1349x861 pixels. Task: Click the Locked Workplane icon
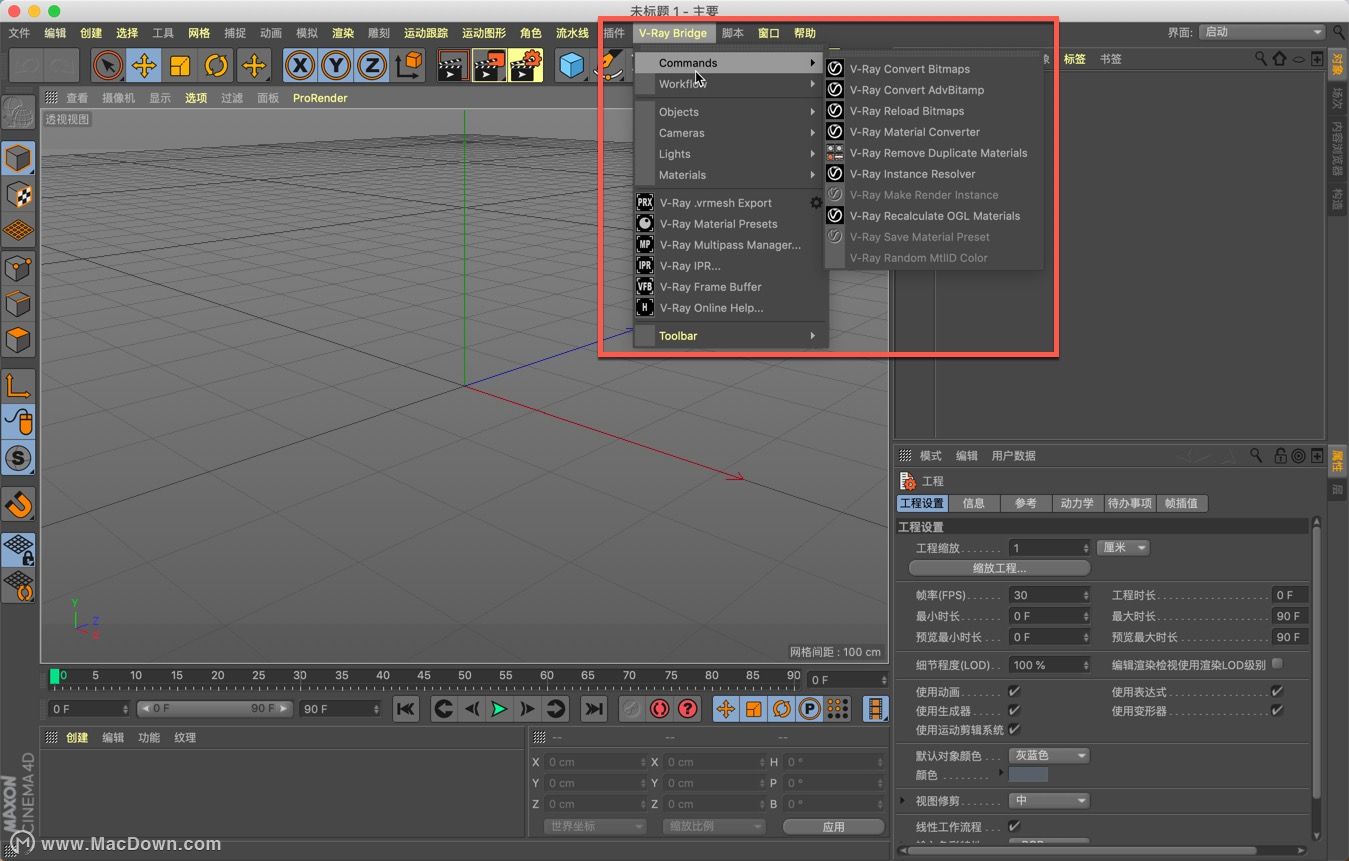18,550
